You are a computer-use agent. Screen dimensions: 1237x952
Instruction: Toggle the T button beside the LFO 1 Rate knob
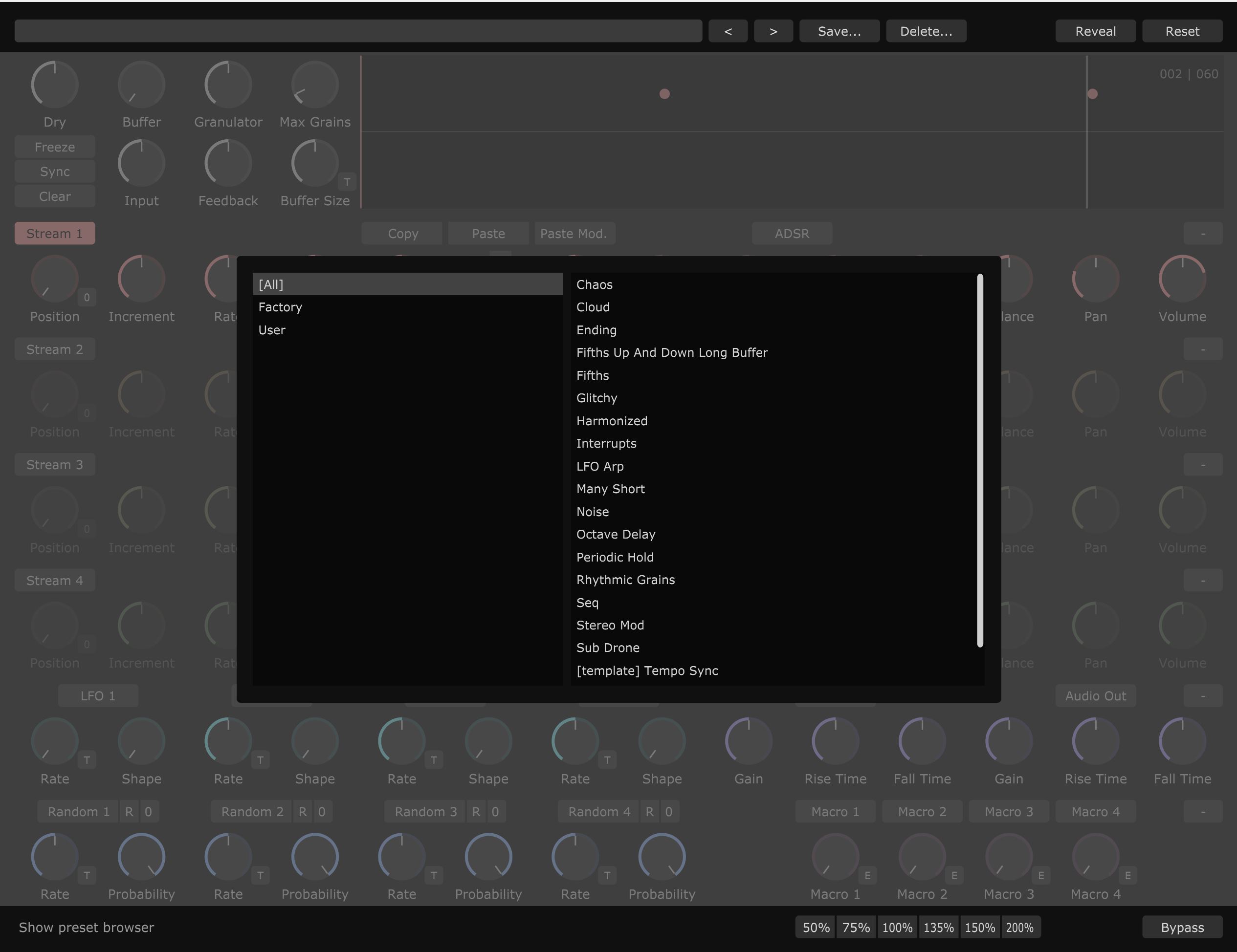coord(87,760)
